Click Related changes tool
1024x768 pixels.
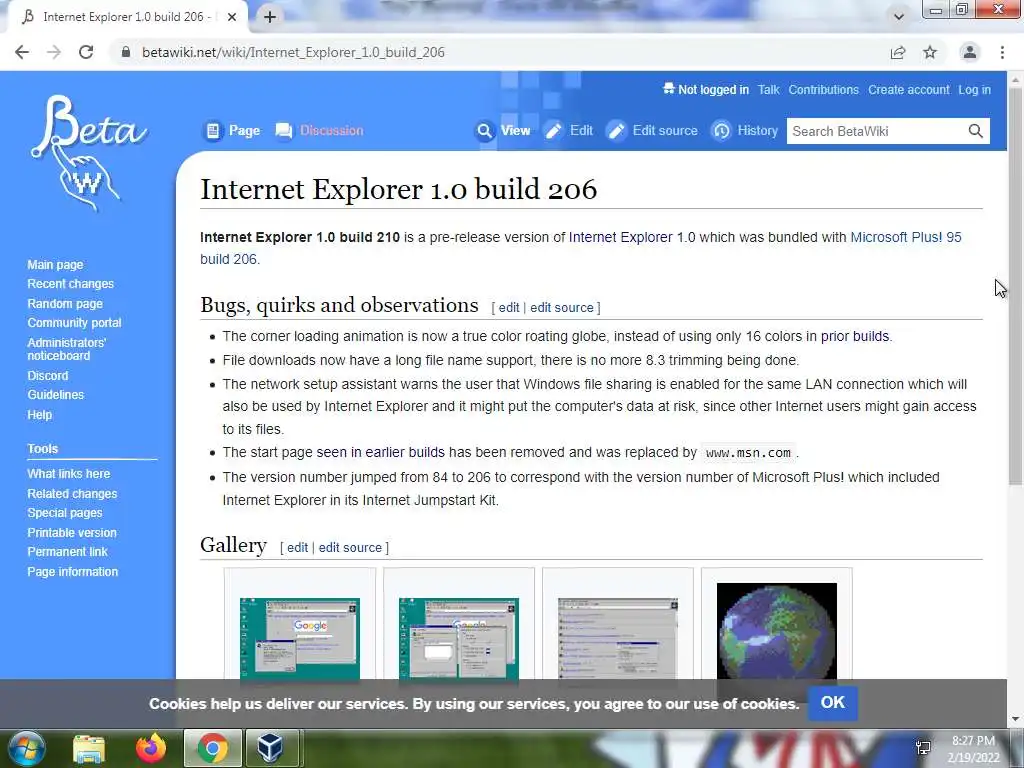72,494
